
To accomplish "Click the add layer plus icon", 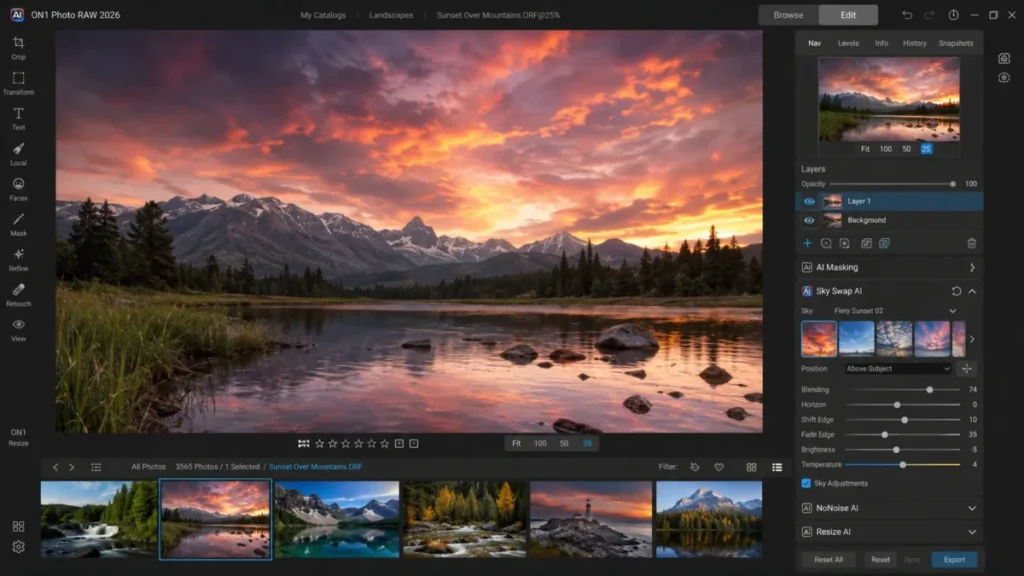I will click(x=807, y=244).
